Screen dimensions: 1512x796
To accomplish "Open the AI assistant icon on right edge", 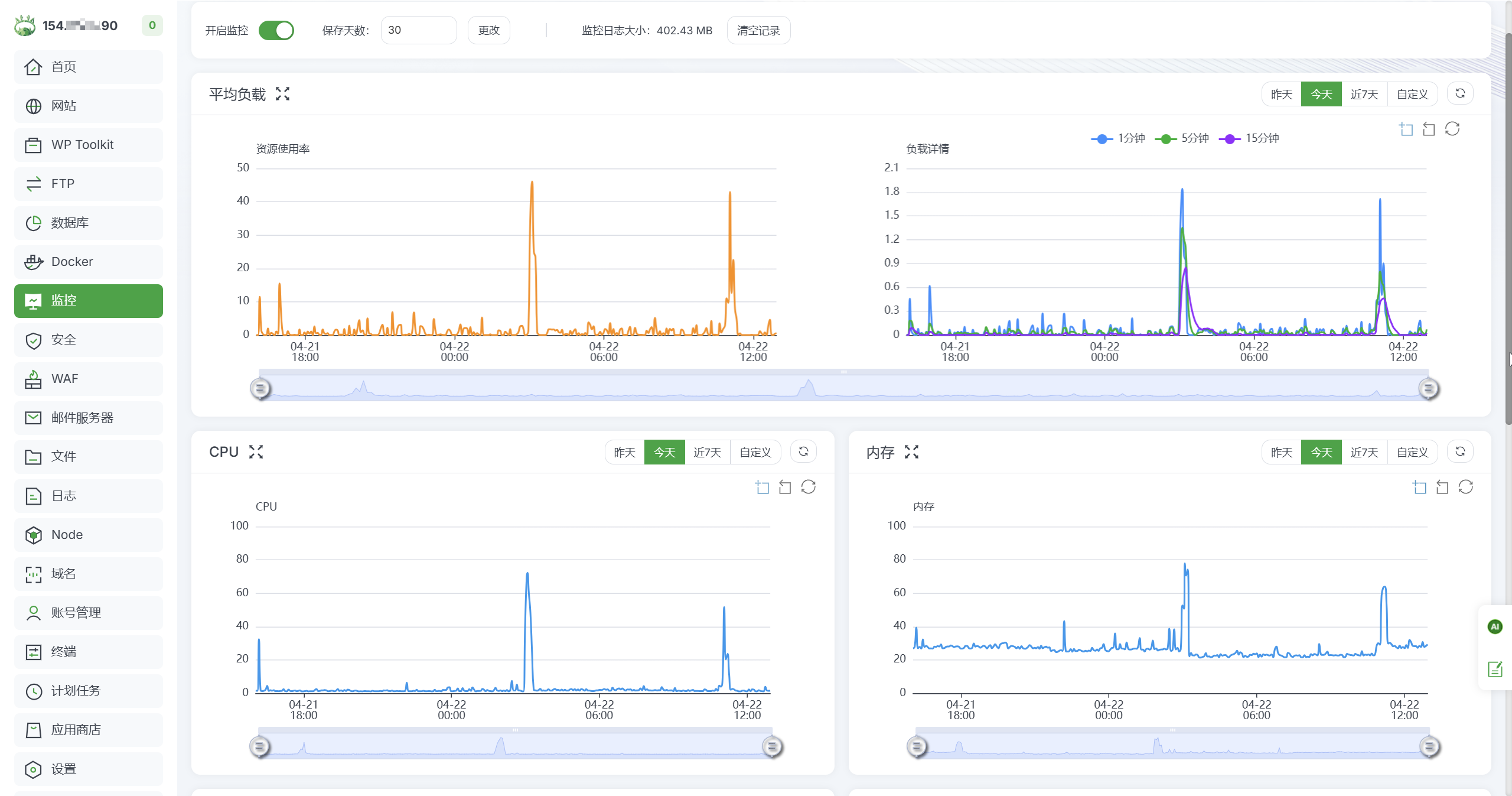I will [1495, 627].
